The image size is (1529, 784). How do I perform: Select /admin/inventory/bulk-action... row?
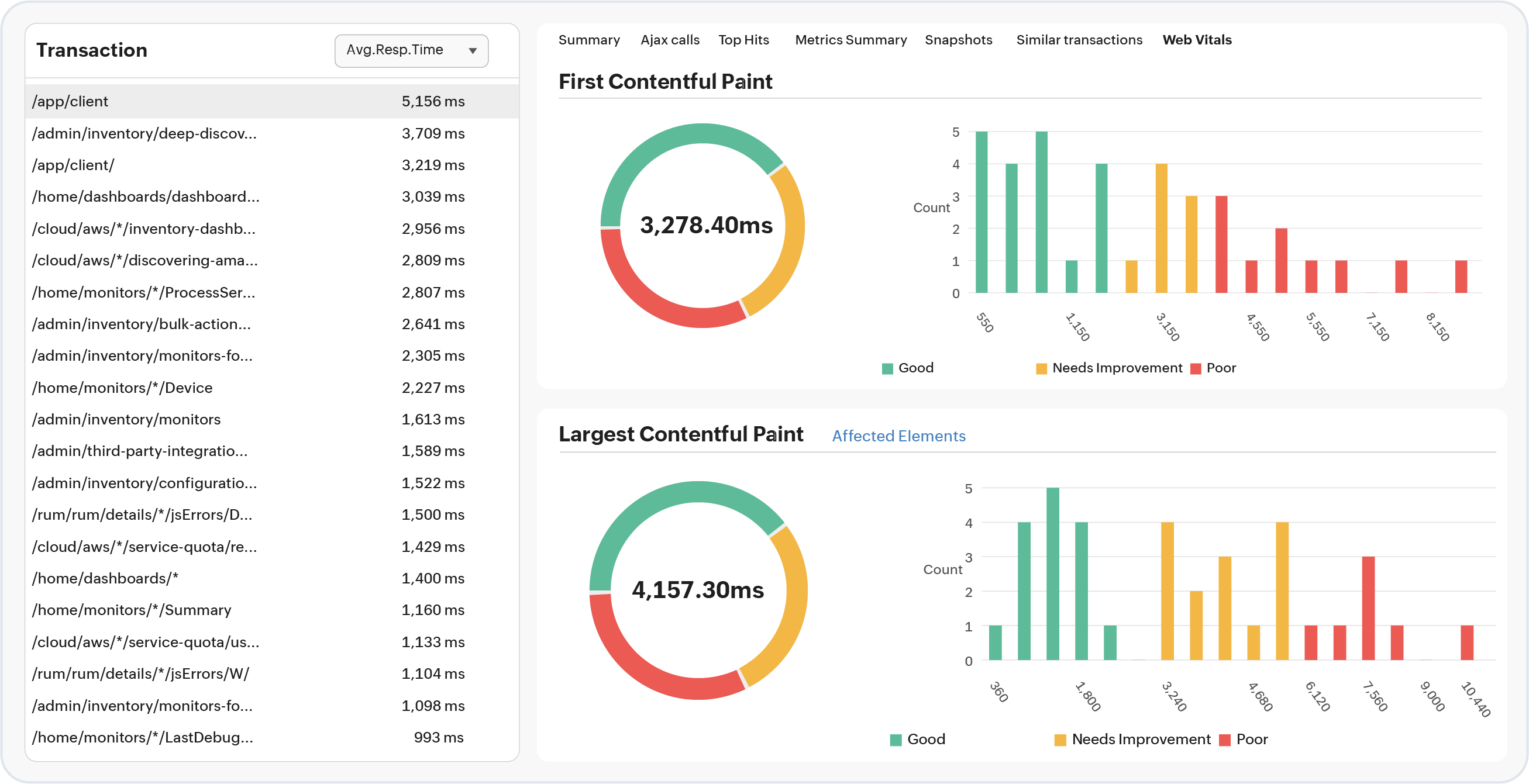[272, 324]
